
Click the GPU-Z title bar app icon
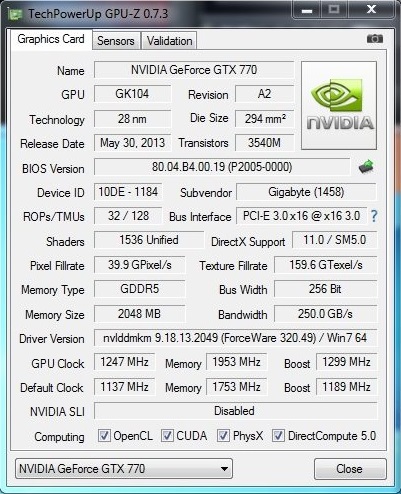pos(15,14)
